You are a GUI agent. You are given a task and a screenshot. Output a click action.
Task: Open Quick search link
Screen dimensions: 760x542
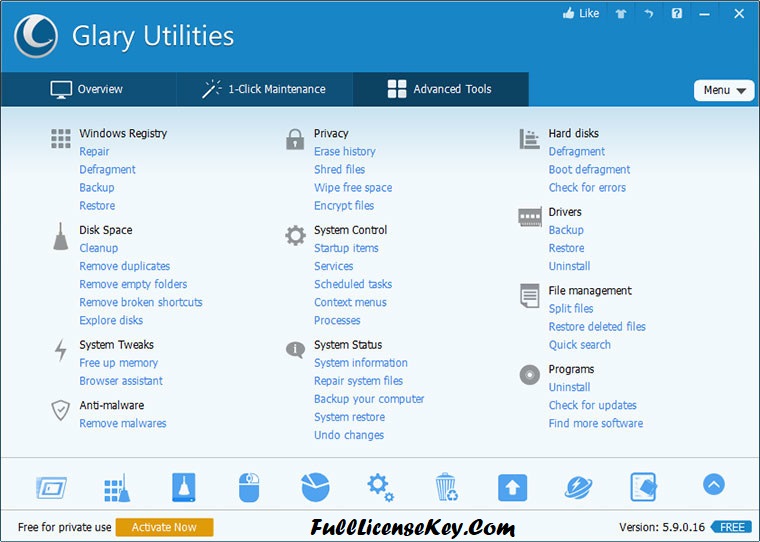(x=580, y=345)
